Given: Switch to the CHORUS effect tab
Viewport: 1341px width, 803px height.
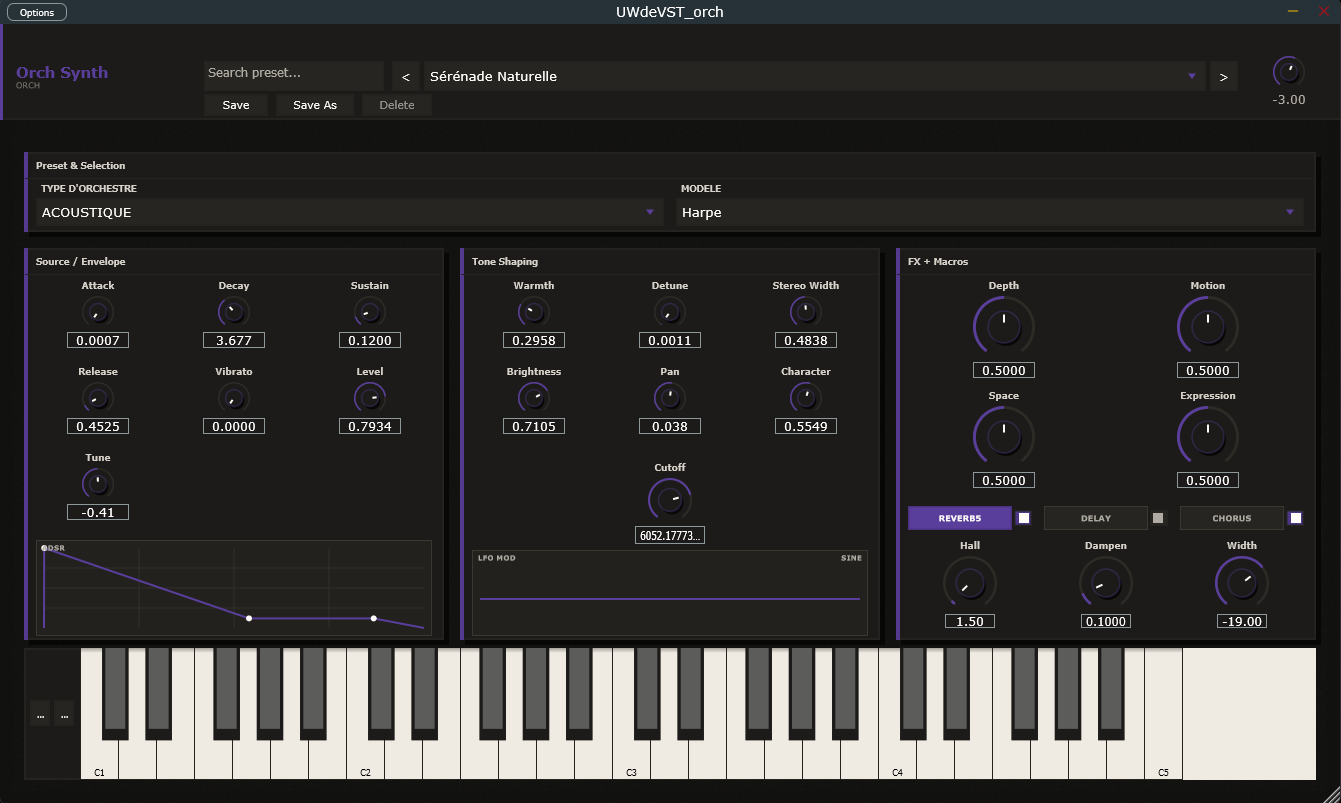Looking at the screenshot, I should 1231,518.
